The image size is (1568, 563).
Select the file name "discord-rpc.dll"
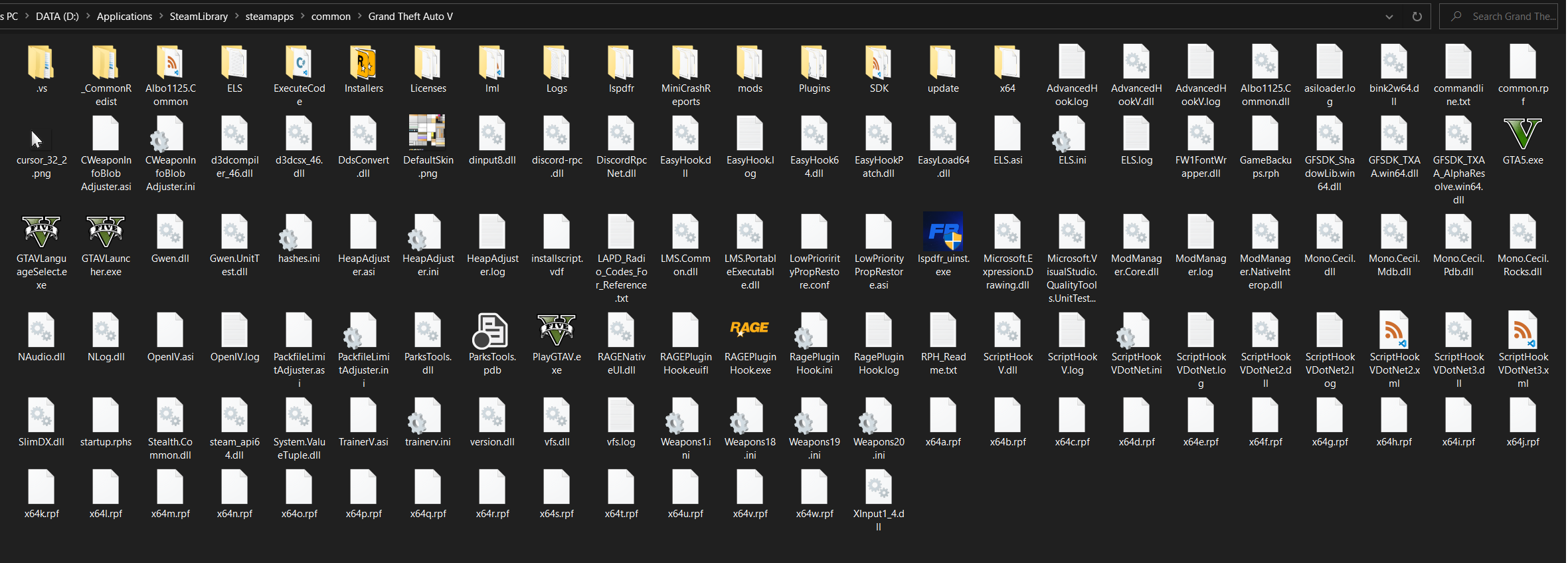pyautogui.click(x=557, y=166)
